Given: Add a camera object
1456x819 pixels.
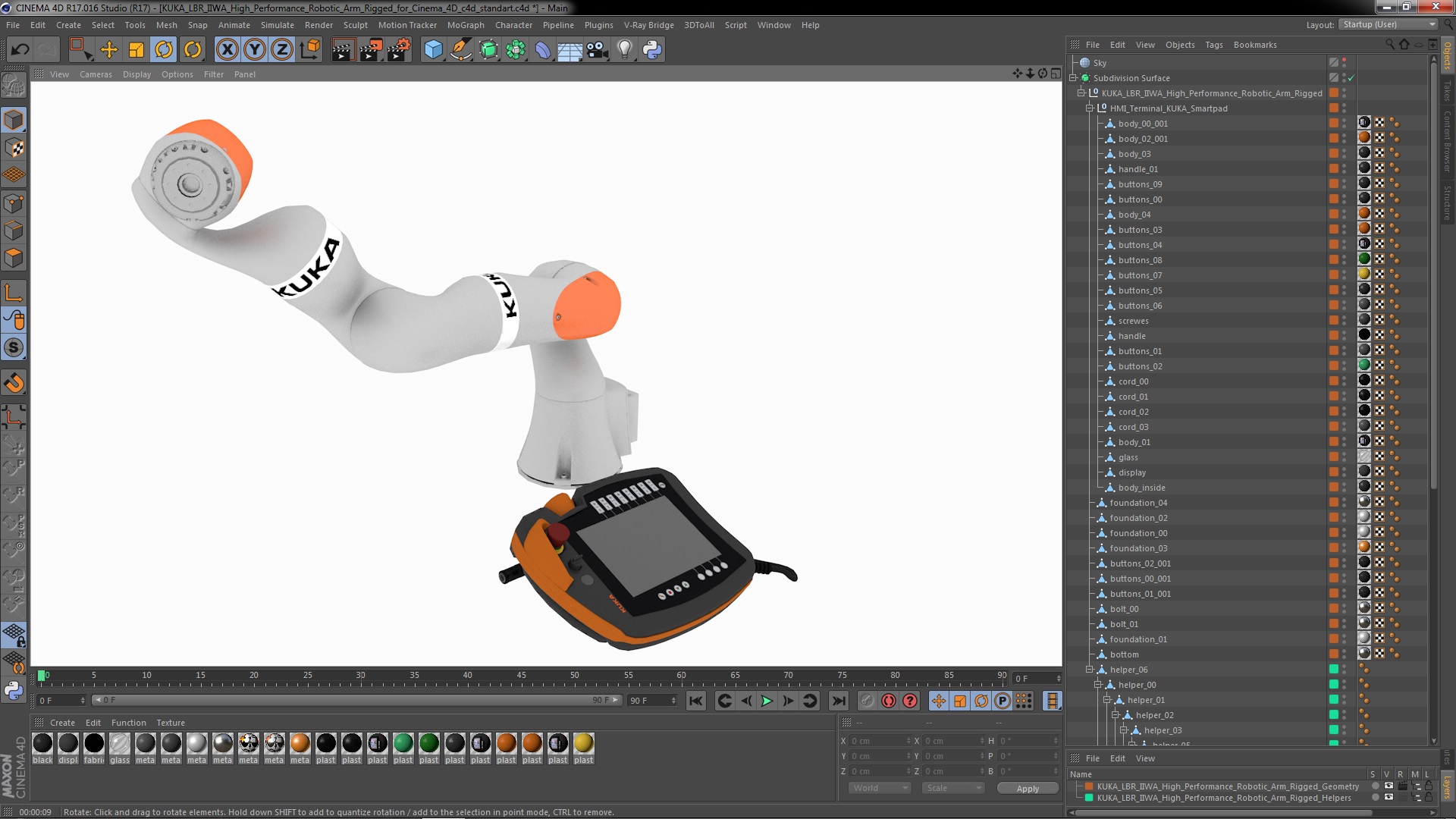Looking at the screenshot, I should 597,50.
